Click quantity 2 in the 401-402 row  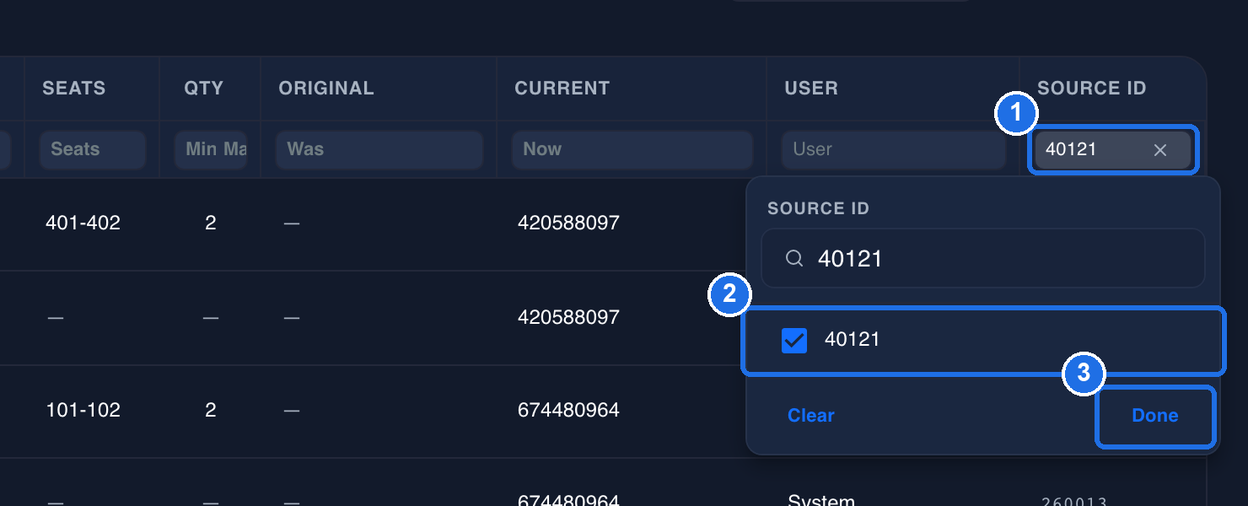[210, 223]
